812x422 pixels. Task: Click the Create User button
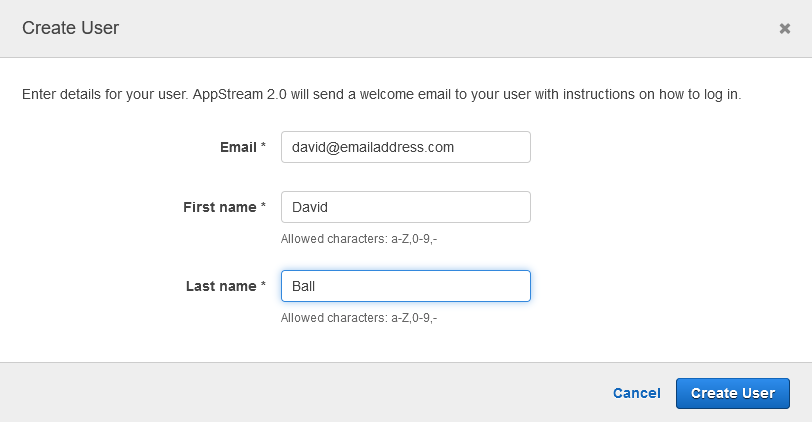coord(733,394)
